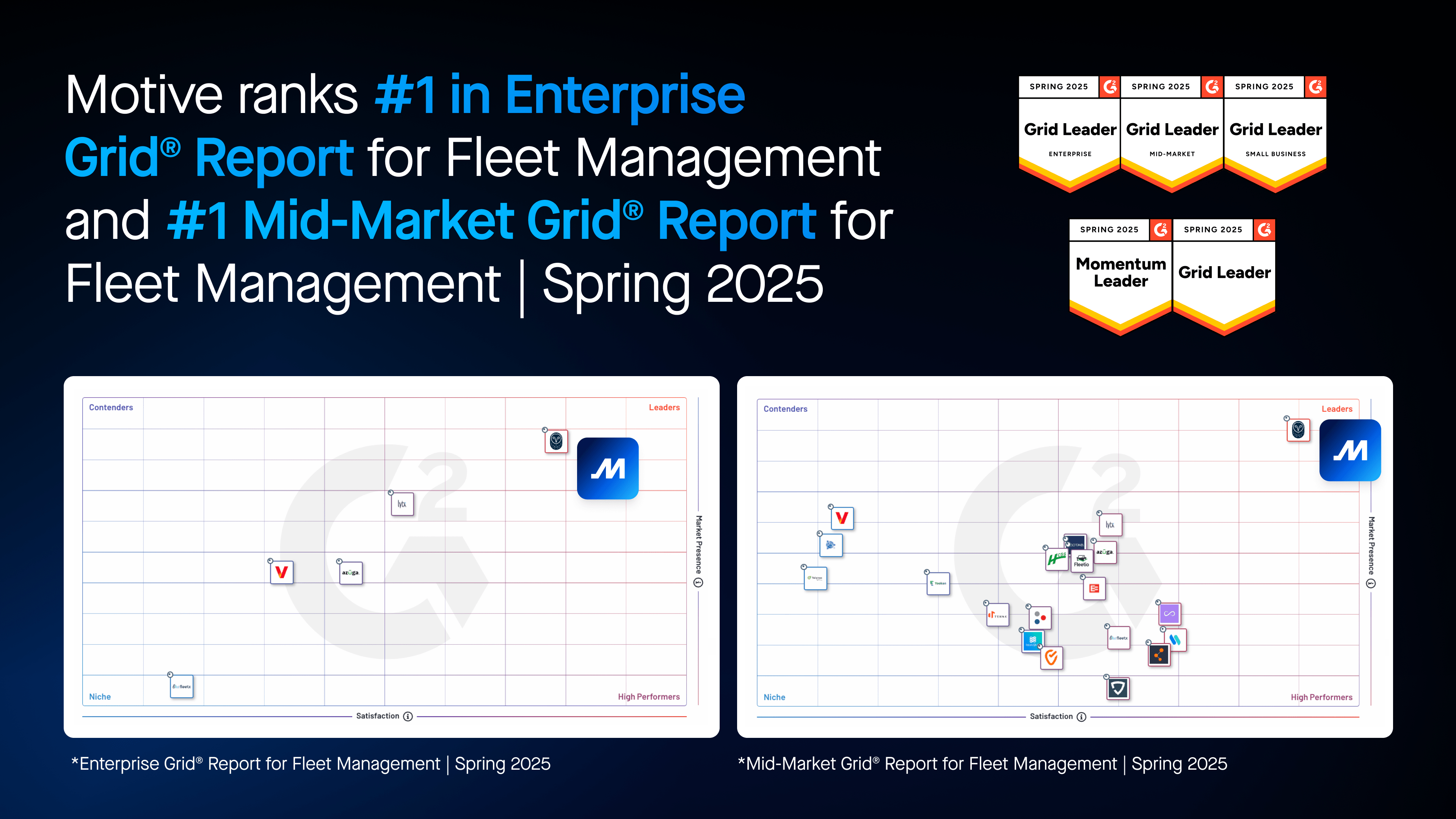Click the Samsara owl icon on the Mid-Market chart
This screenshot has height=819, width=1456.
pos(1298,430)
